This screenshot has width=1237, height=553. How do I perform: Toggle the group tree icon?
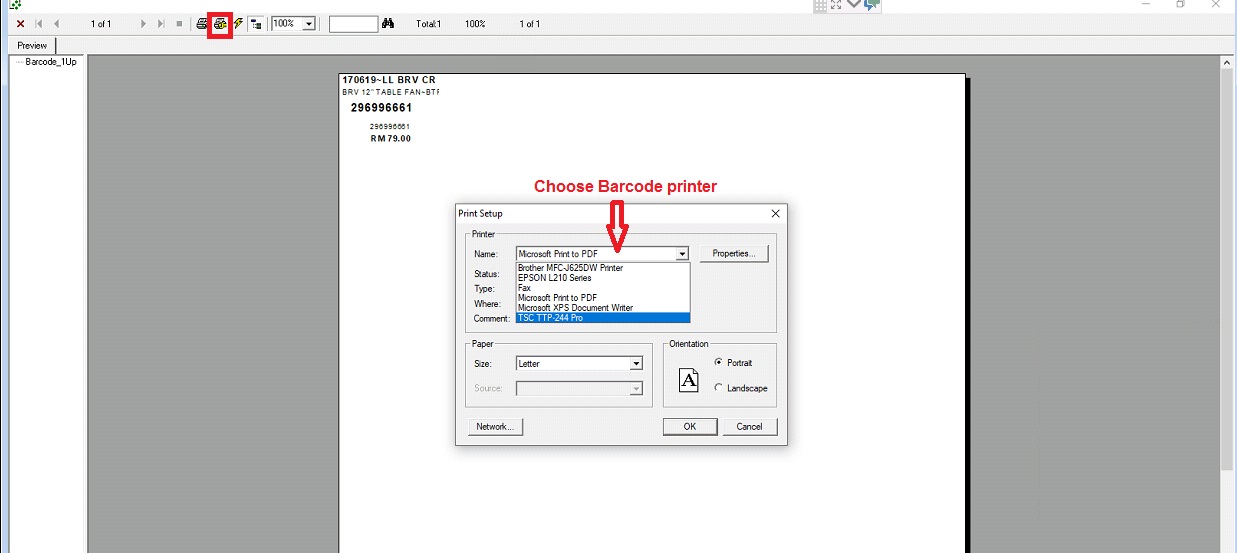257,23
